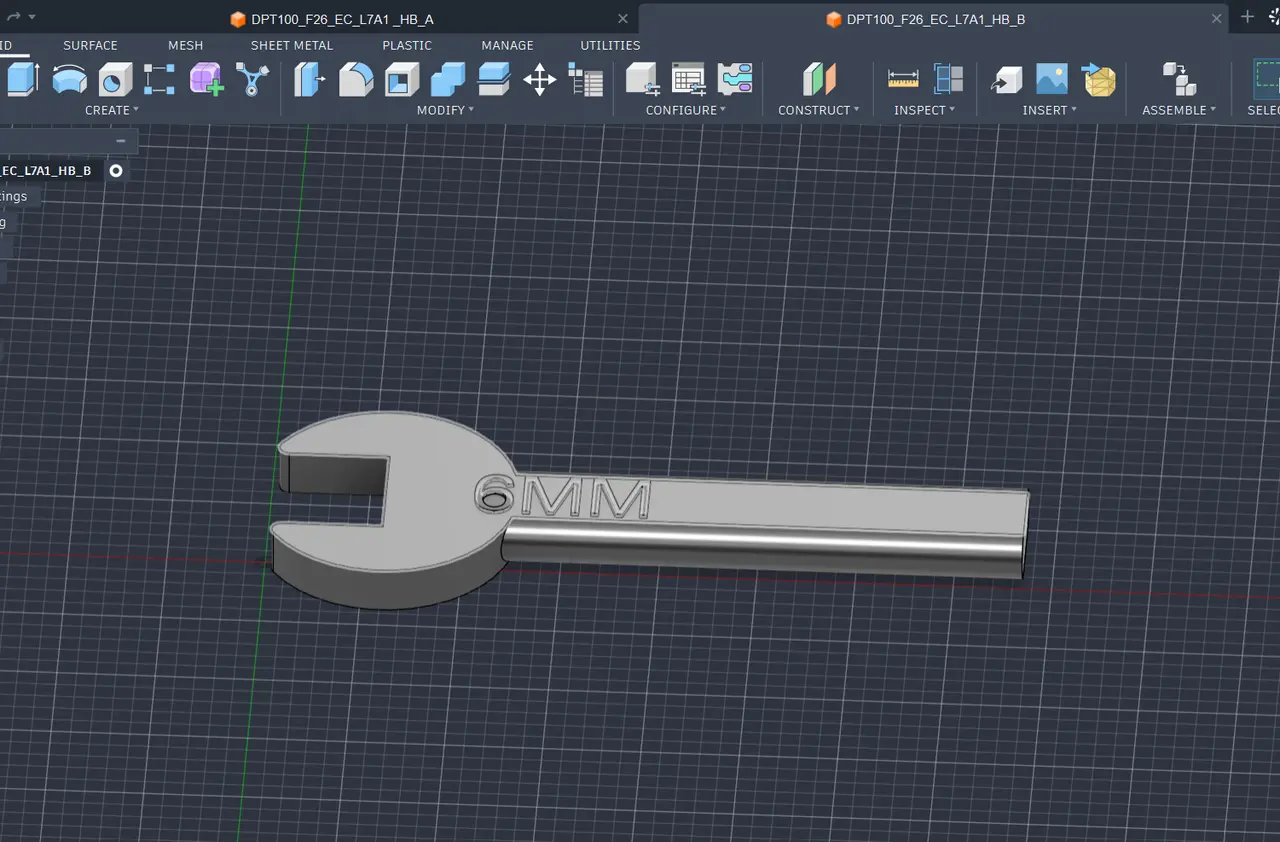
Task: Open the CONFIGURE dropdown menu
Action: 686,110
